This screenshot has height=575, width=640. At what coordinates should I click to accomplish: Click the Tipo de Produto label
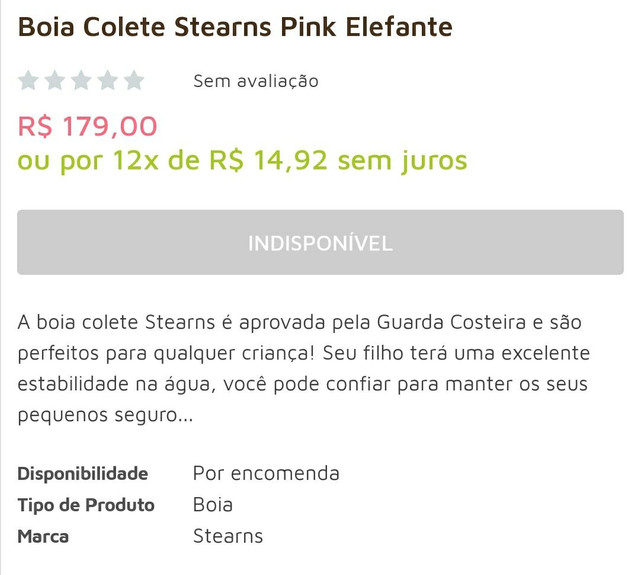pos(86,505)
